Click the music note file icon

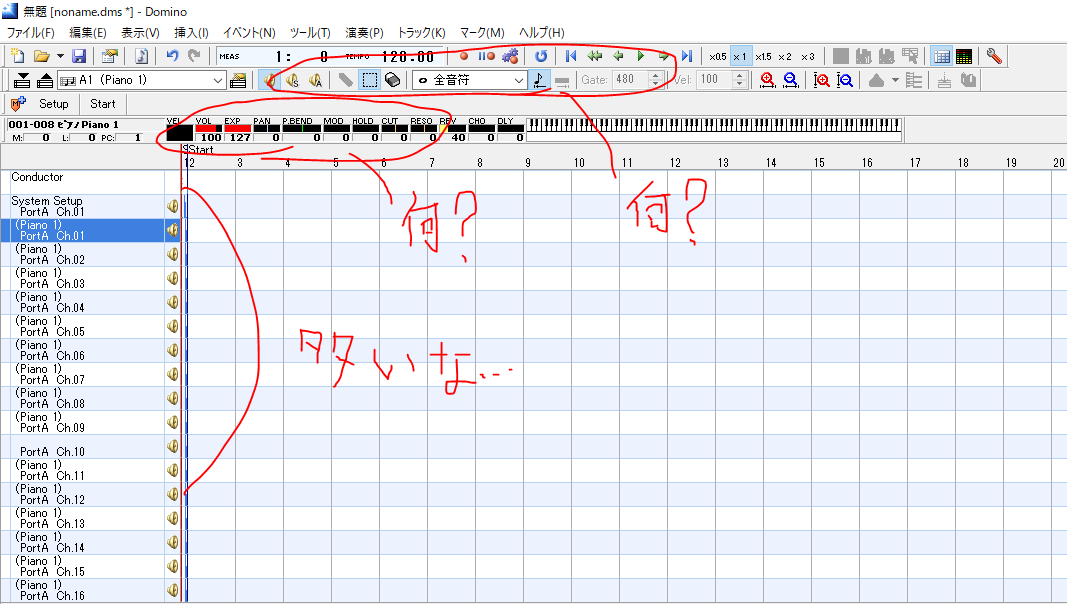point(142,56)
